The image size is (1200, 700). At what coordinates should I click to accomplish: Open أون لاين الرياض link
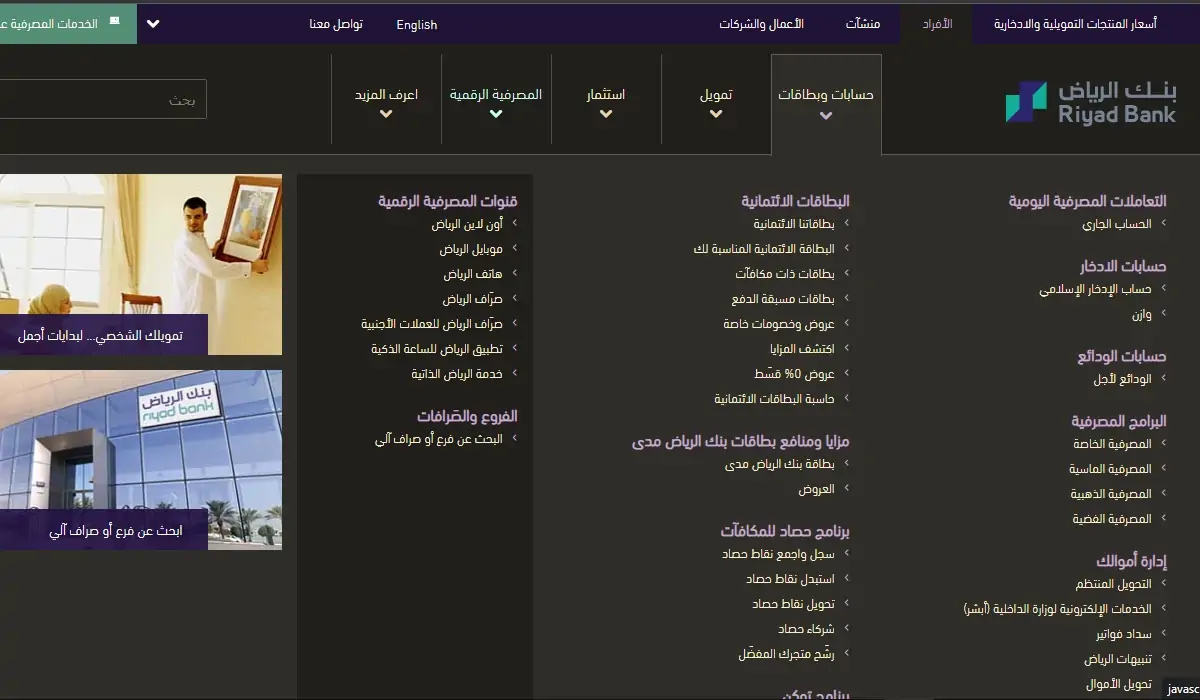467,224
